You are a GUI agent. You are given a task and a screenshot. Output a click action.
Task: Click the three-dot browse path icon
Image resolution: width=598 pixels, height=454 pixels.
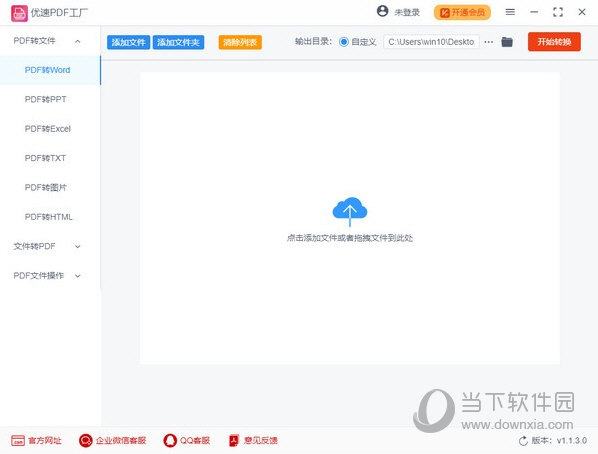tap(489, 42)
